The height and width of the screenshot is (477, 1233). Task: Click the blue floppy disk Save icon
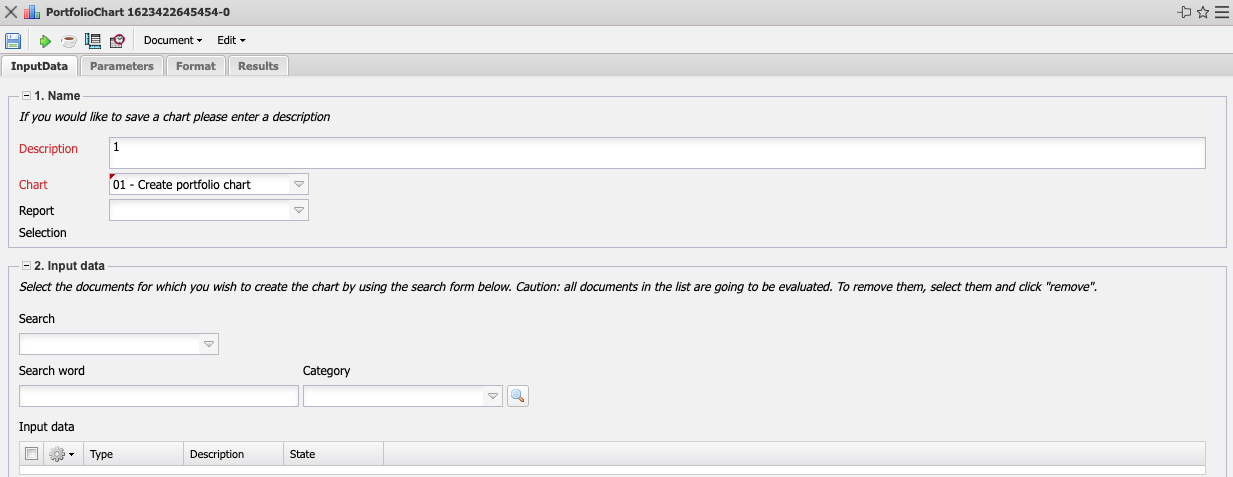click(x=13, y=41)
